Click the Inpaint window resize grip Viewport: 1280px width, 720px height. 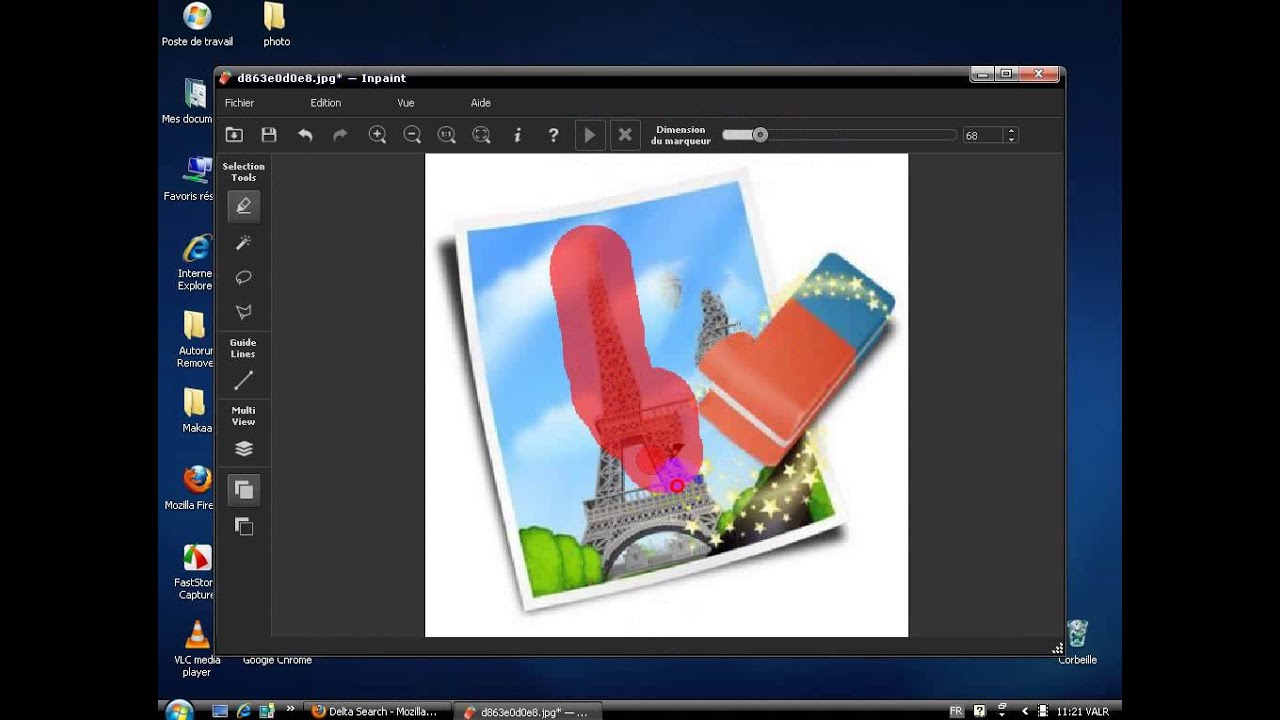tap(1057, 648)
